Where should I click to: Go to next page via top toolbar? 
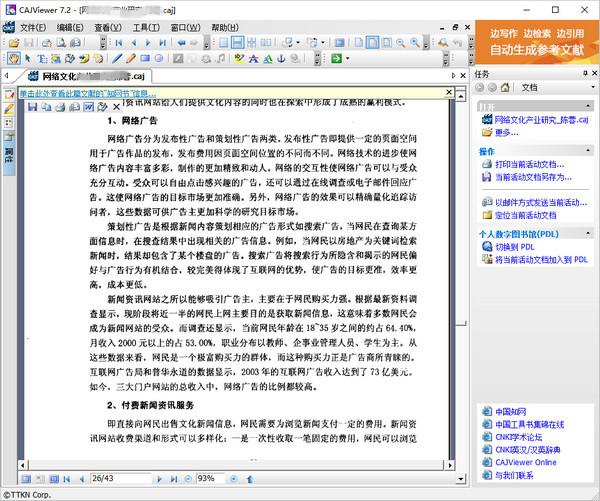148,42
